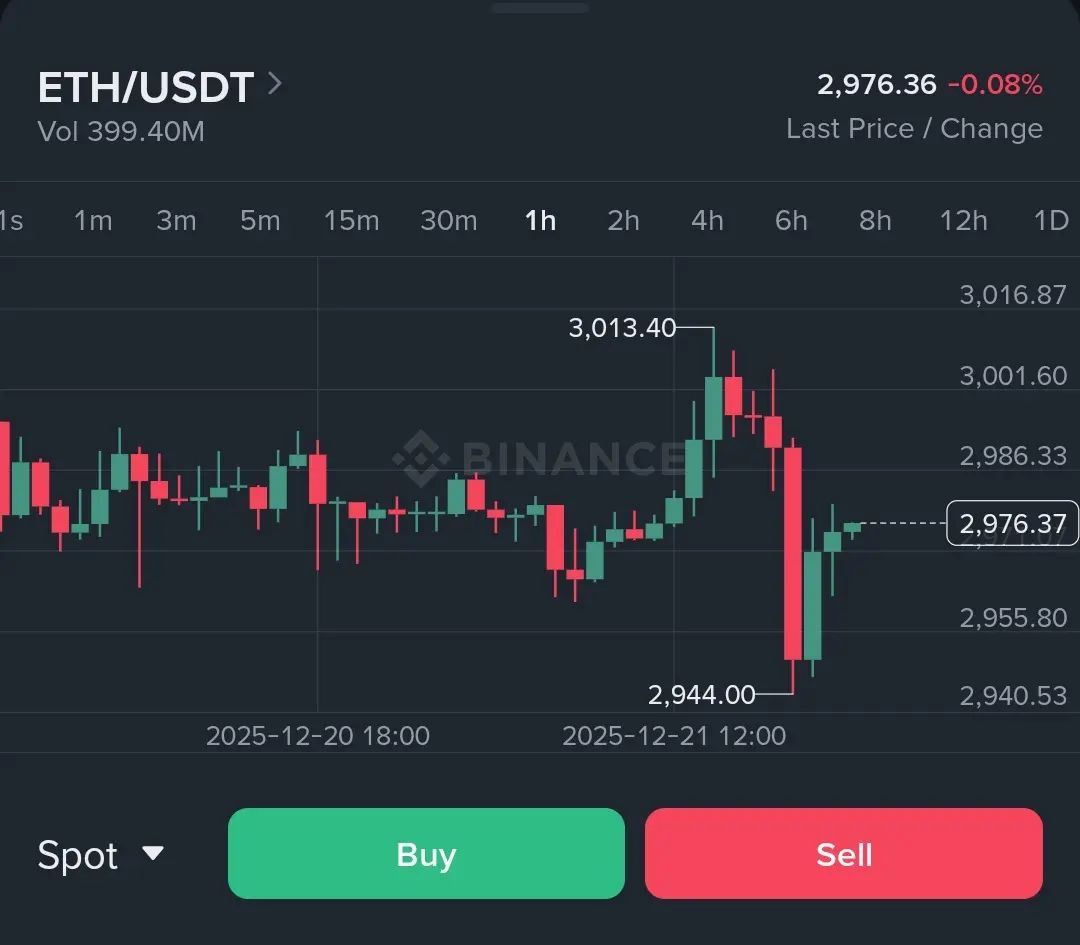Screen dimensions: 1080x945
Task: Switch to the 1D timeframe
Action: (x=1050, y=220)
